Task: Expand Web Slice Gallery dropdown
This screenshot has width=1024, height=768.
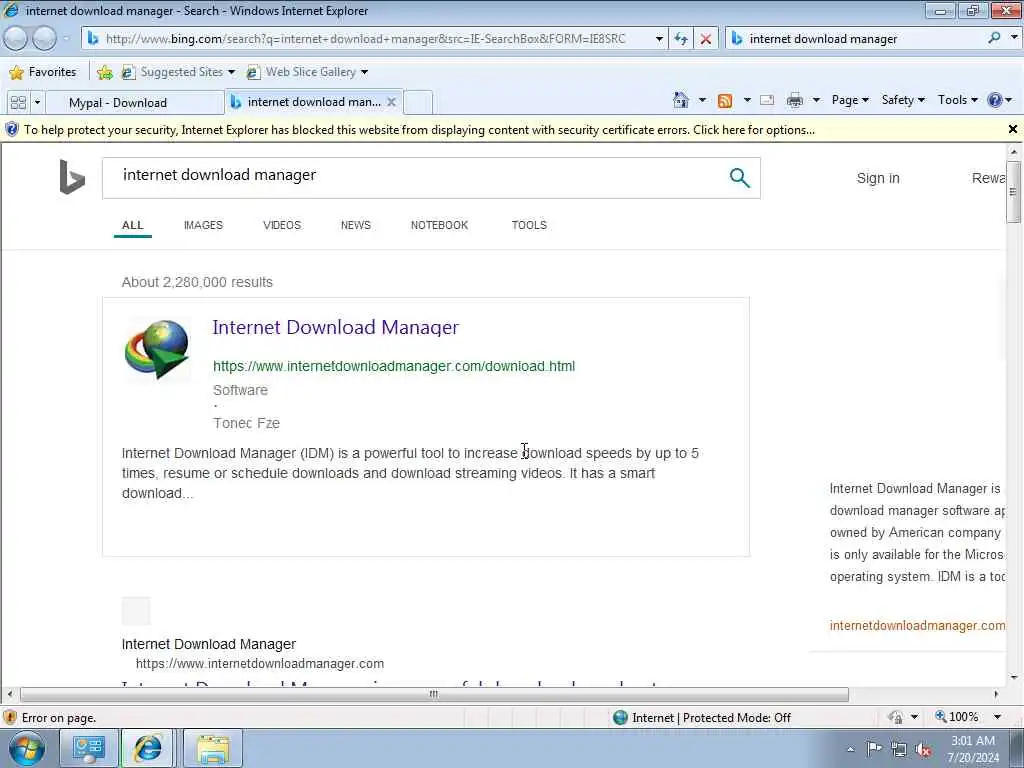Action: pos(364,72)
